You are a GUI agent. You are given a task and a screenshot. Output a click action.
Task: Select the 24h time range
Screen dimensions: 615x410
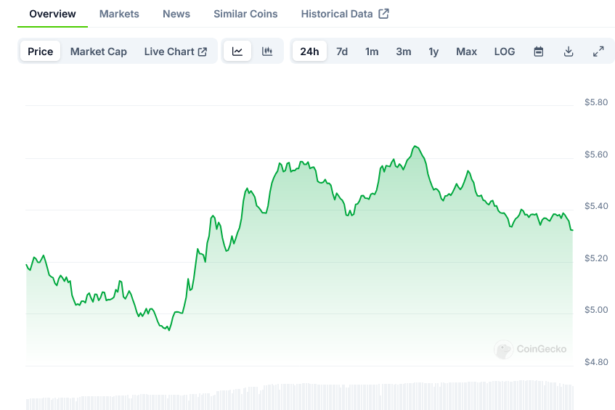pos(310,51)
